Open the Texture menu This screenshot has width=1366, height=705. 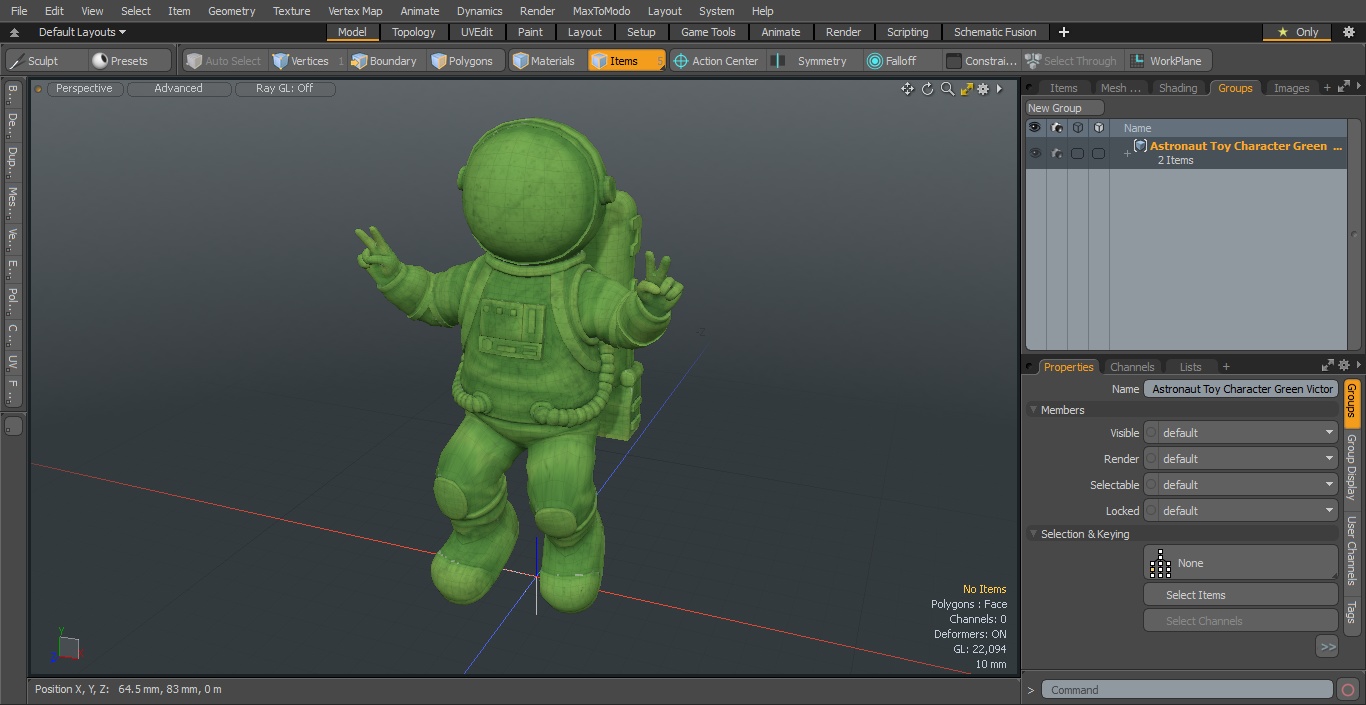[291, 11]
